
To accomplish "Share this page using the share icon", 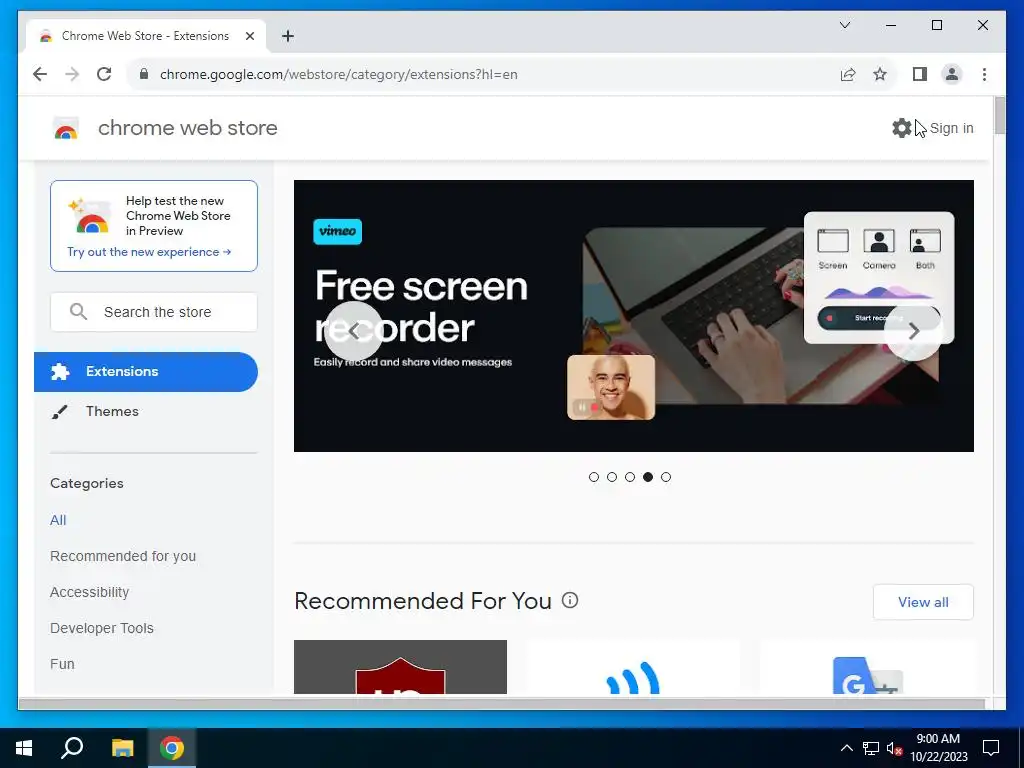I will pyautogui.click(x=848, y=74).
